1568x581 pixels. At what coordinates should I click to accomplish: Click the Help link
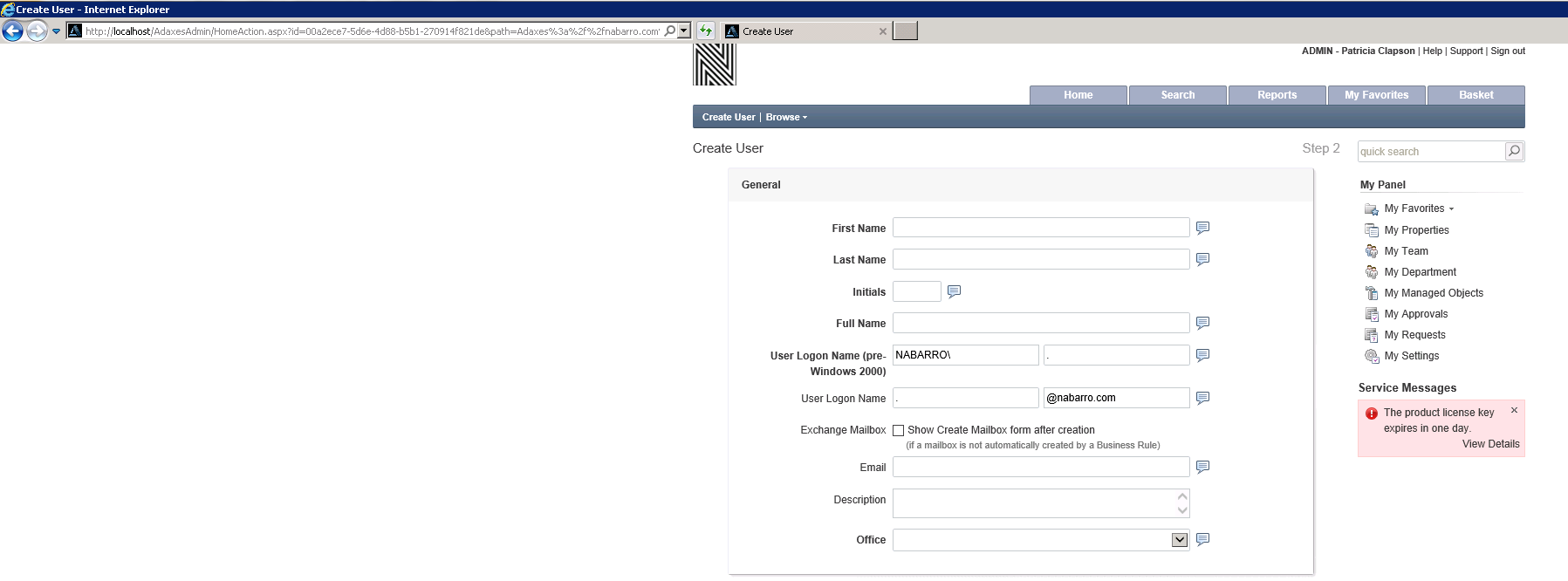click(x=1433, y=51)
